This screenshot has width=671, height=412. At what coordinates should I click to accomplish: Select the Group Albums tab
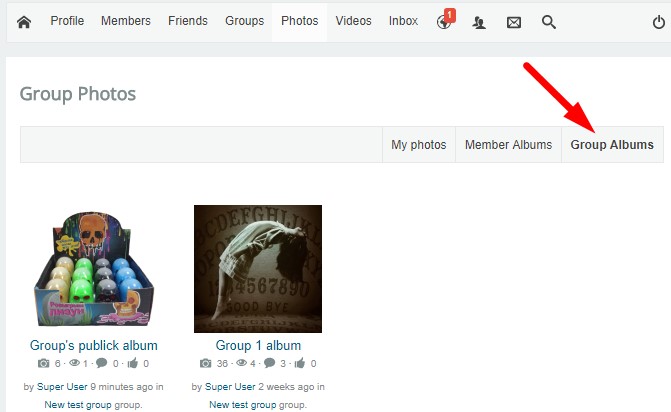coord(612,145)
